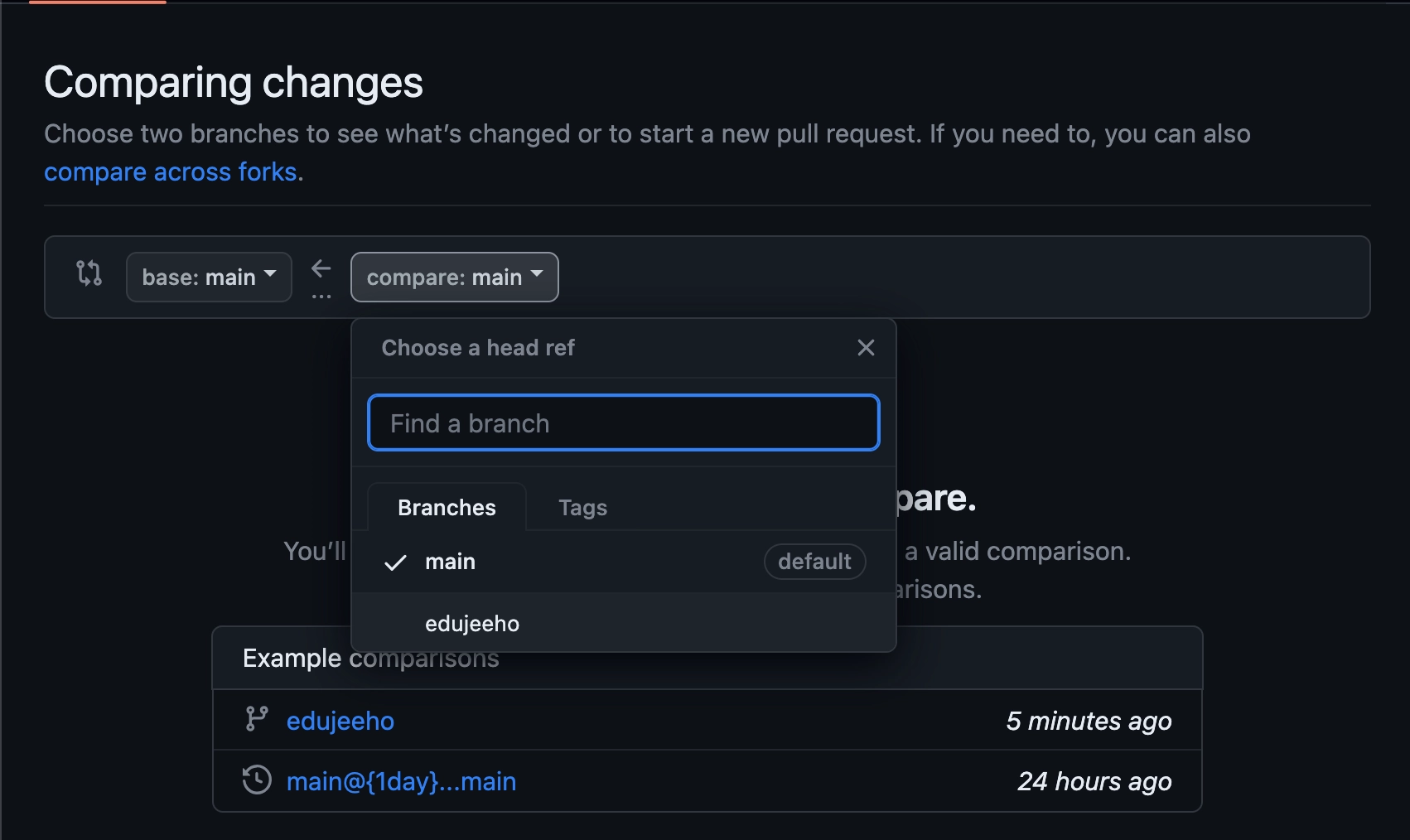1410x840 pixels.
Task: Click the 24 hours ago timestamp
Action: 1094,781
